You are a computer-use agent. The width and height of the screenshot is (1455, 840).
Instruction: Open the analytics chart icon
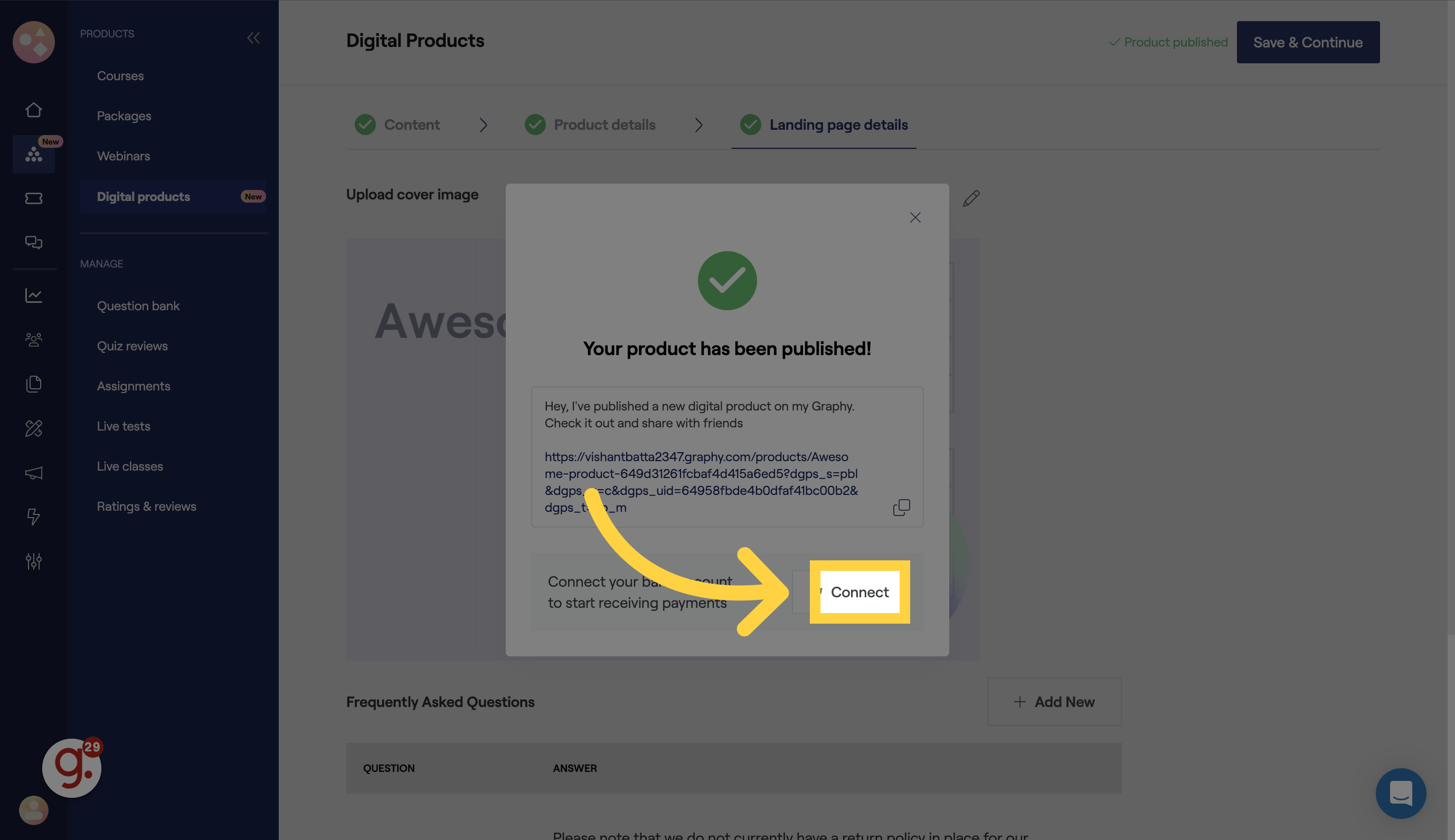pos(33,295)
